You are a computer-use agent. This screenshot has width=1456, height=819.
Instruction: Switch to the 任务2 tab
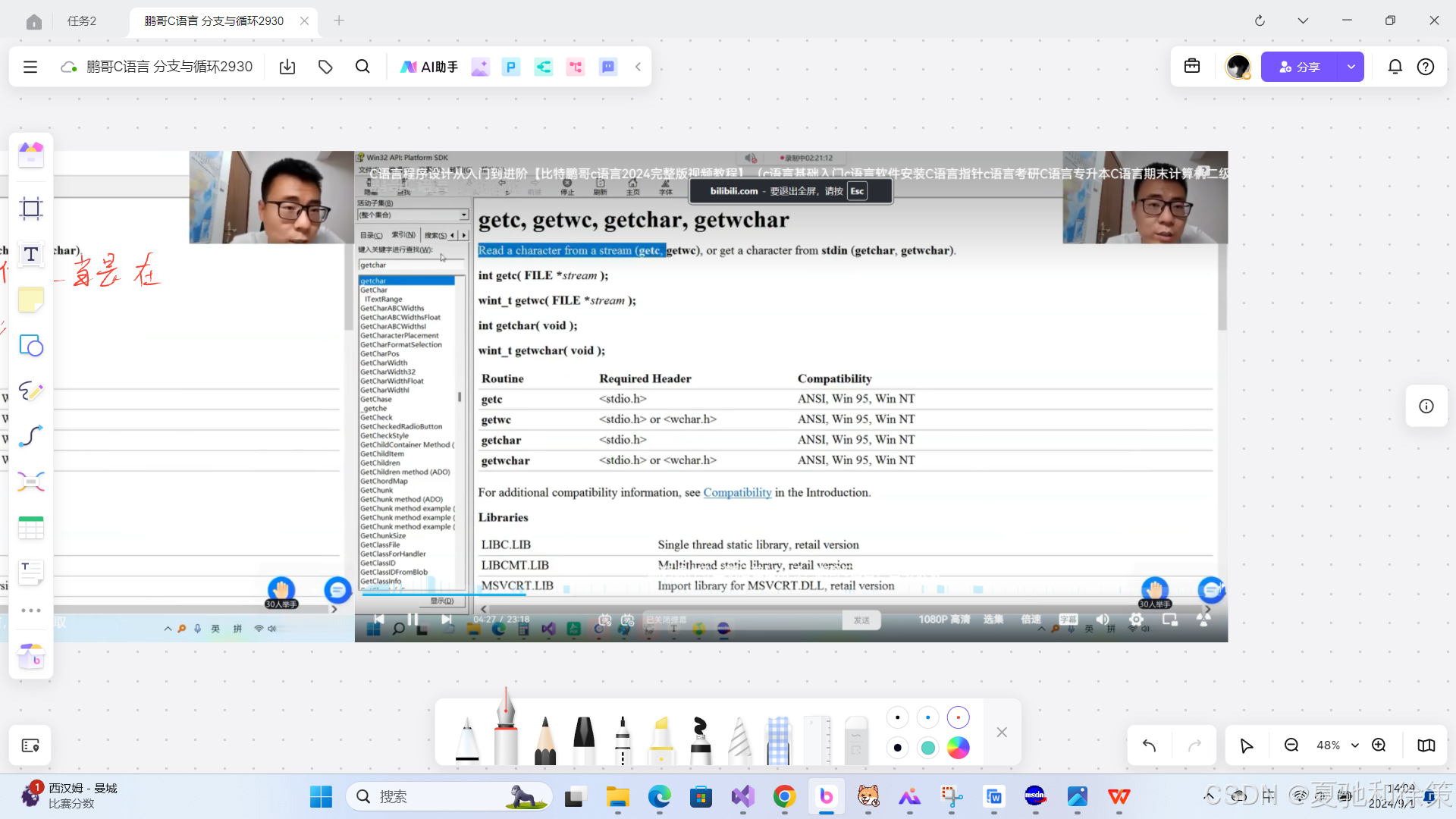point(82,20)
